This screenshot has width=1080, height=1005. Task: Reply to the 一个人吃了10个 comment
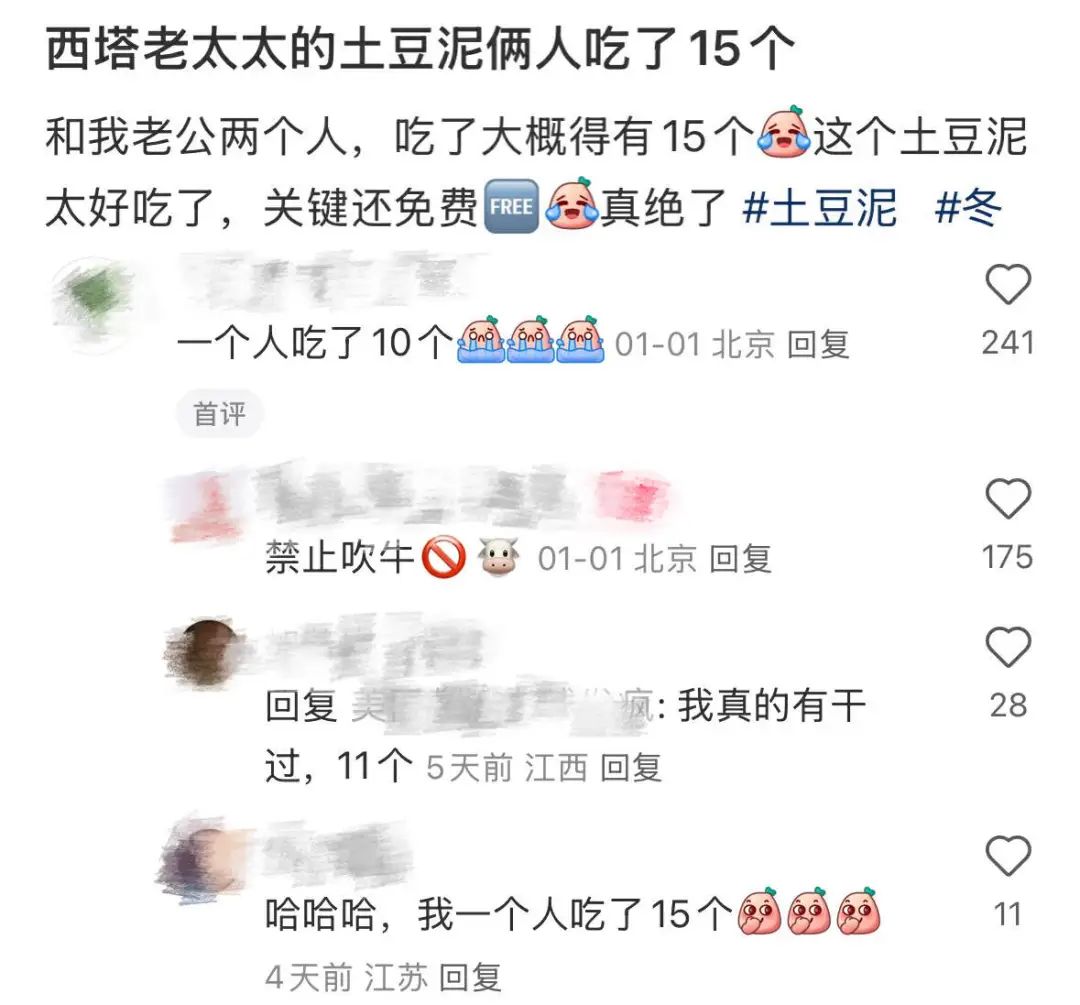pos(818,344)
